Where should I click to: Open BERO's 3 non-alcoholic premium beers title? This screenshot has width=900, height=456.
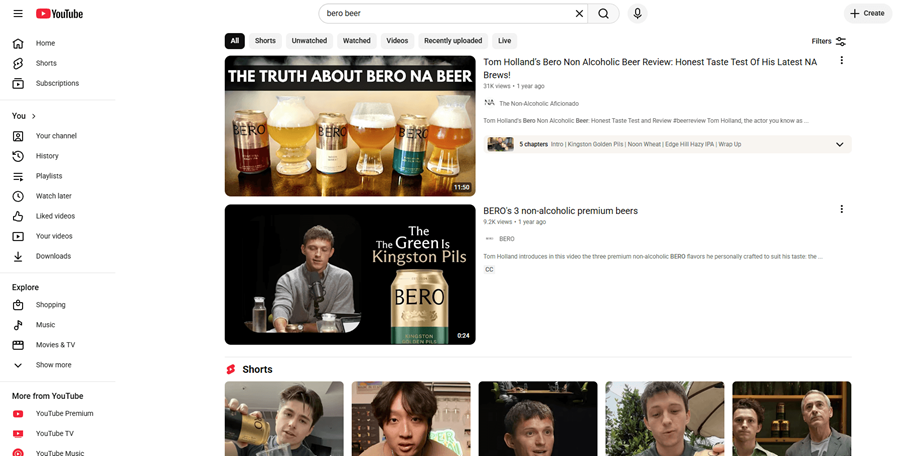click(560, 211)
